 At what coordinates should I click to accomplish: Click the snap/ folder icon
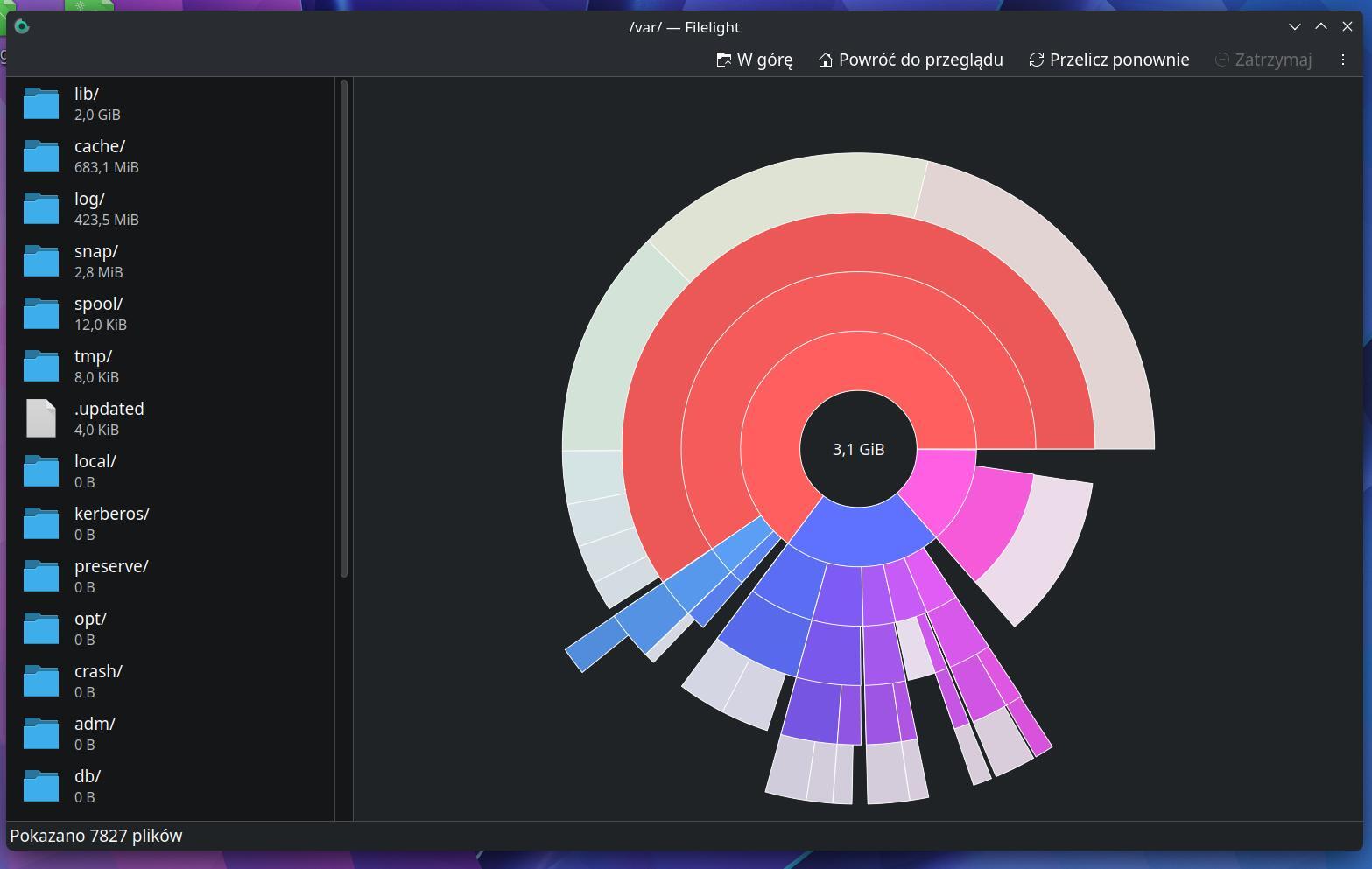pyautogui.click(x=40, y=261)
